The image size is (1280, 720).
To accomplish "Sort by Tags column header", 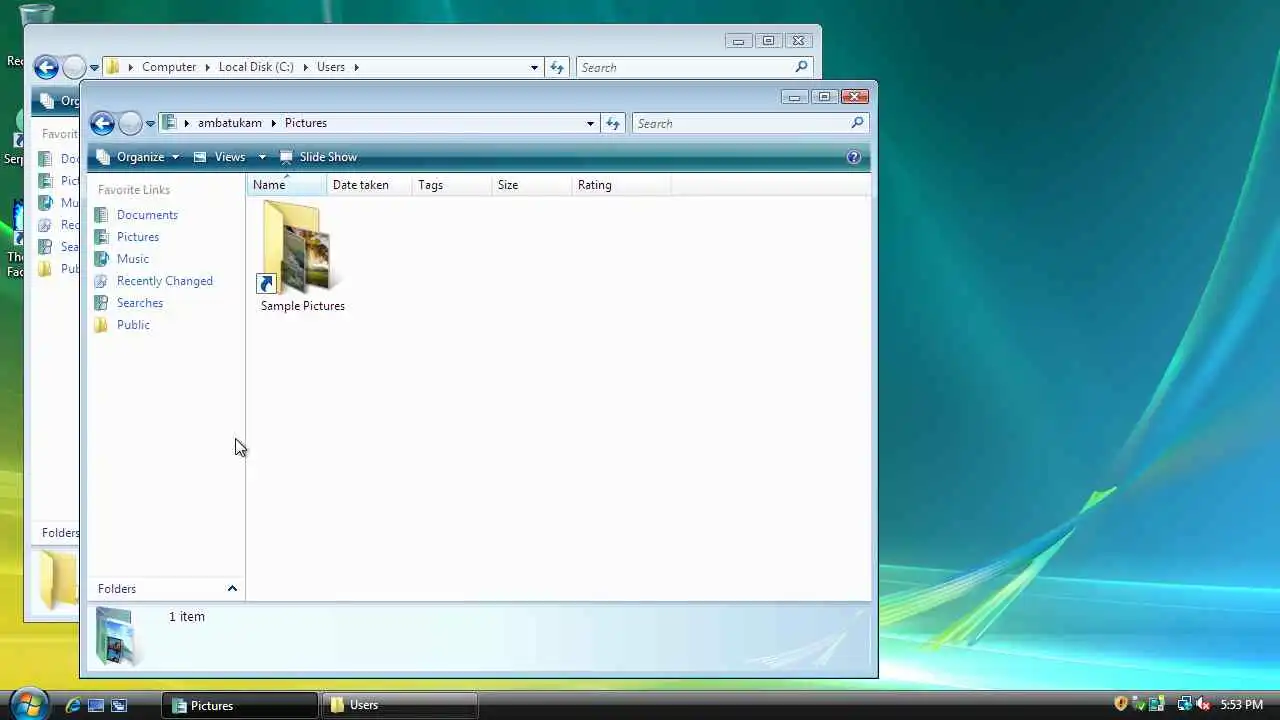I will pyautogui.click(x=452, y=185).
